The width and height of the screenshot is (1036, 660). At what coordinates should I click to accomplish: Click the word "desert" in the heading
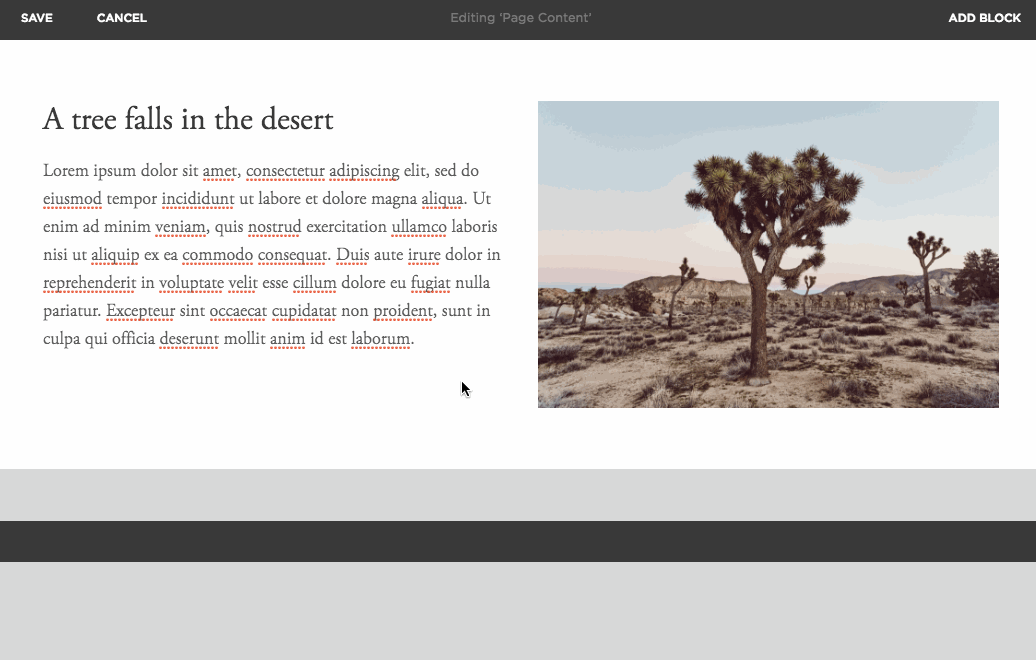coord(296,120)
